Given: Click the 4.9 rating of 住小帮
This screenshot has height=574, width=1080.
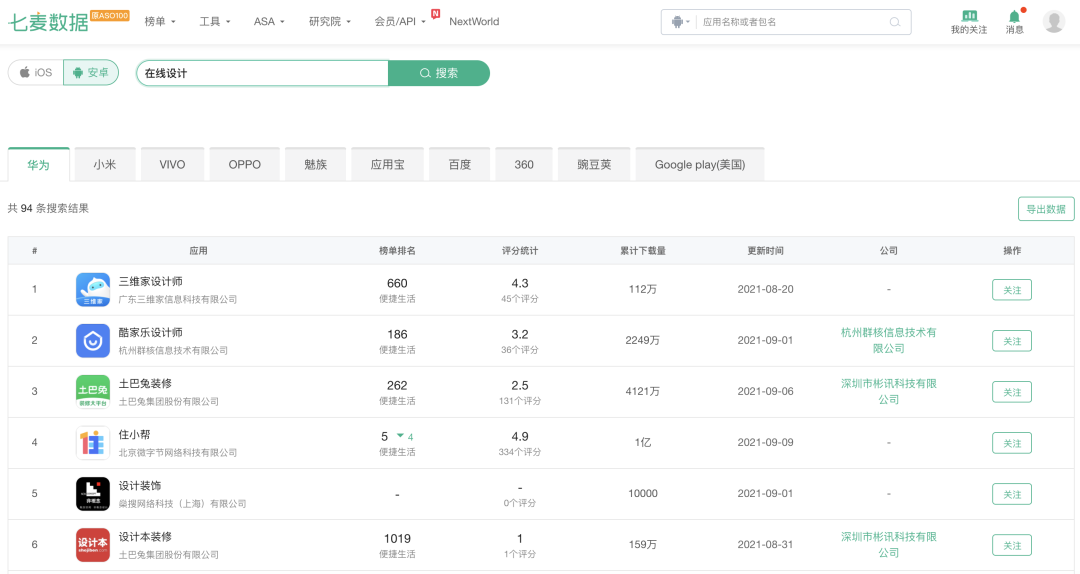Looking at the screenshot, I should [x=520, y=436].
